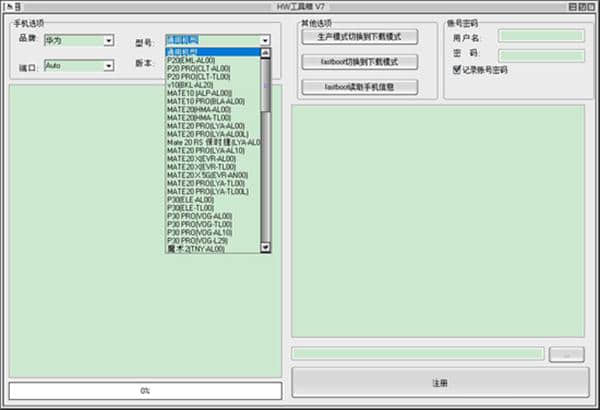The image size is (600, 410).
Task: Maximize the HW工具箱 V7 window
Action: coord(582,7)
